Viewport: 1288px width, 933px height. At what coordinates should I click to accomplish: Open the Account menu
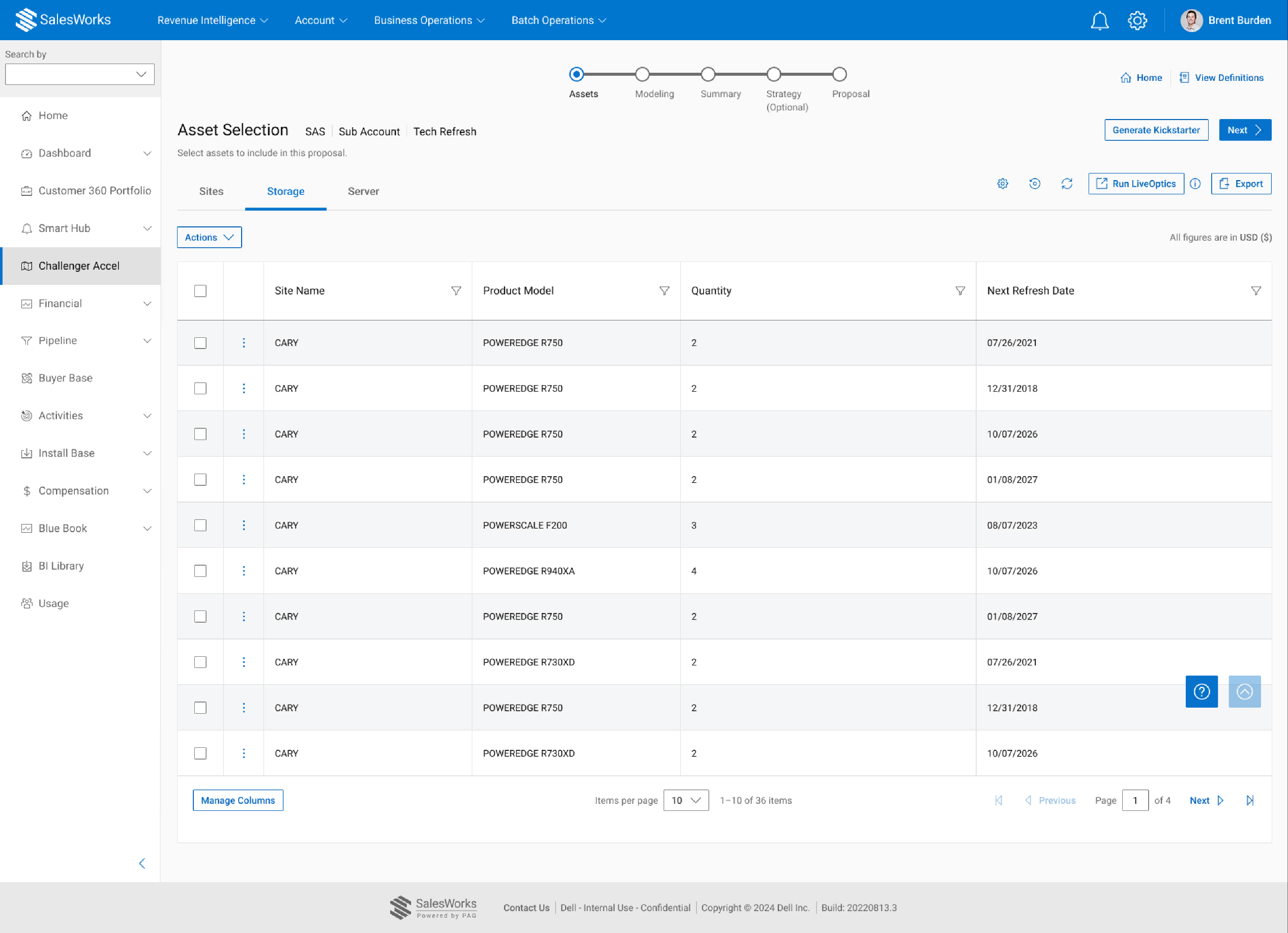pos(321,20)
